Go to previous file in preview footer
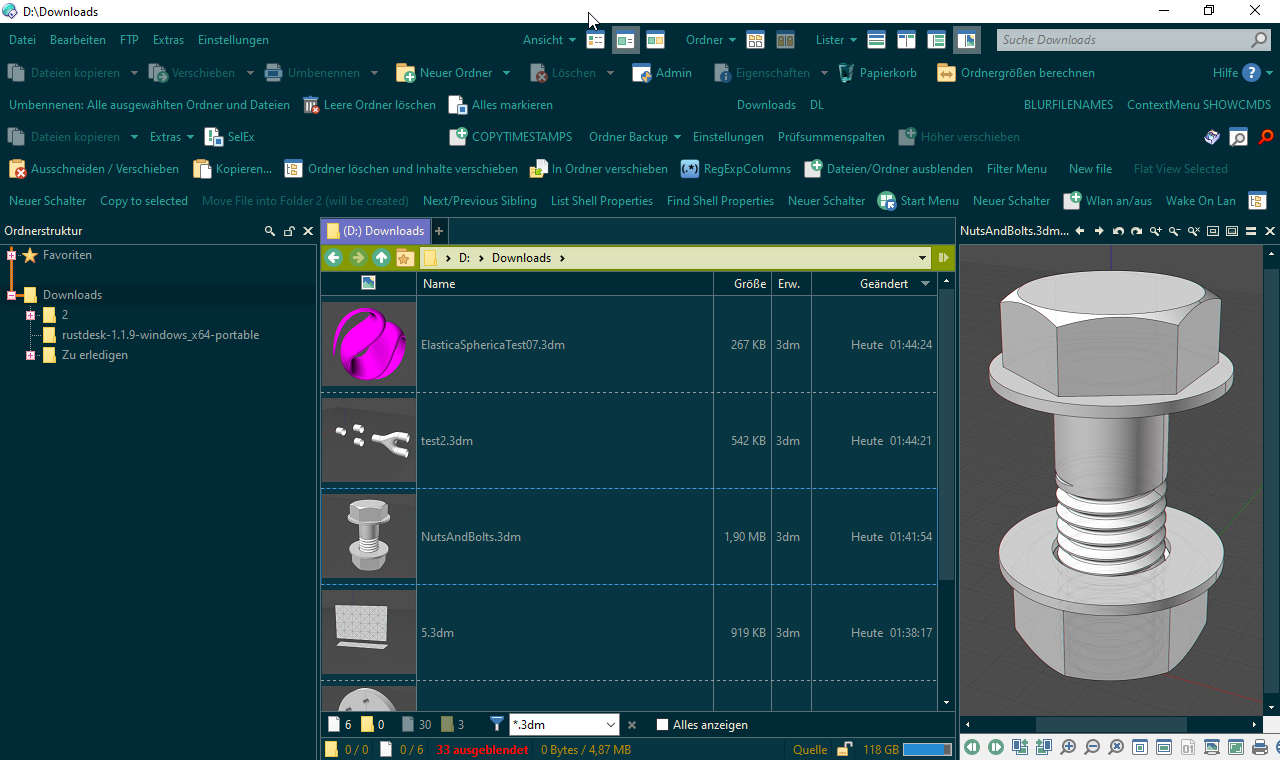Viewport: 1280px width, 760px height. pyautogui.click(x=972, y=747)
